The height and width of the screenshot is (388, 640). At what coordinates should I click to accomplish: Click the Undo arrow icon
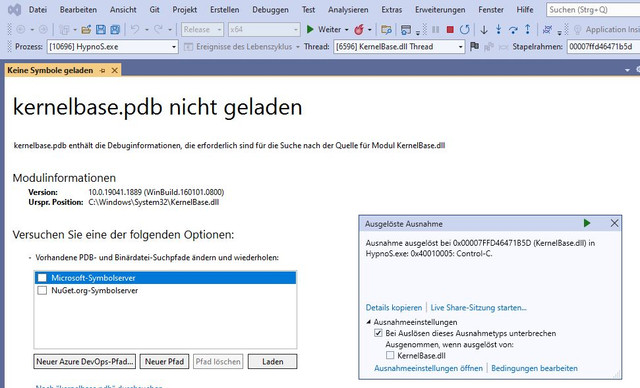tap(135, 29)
